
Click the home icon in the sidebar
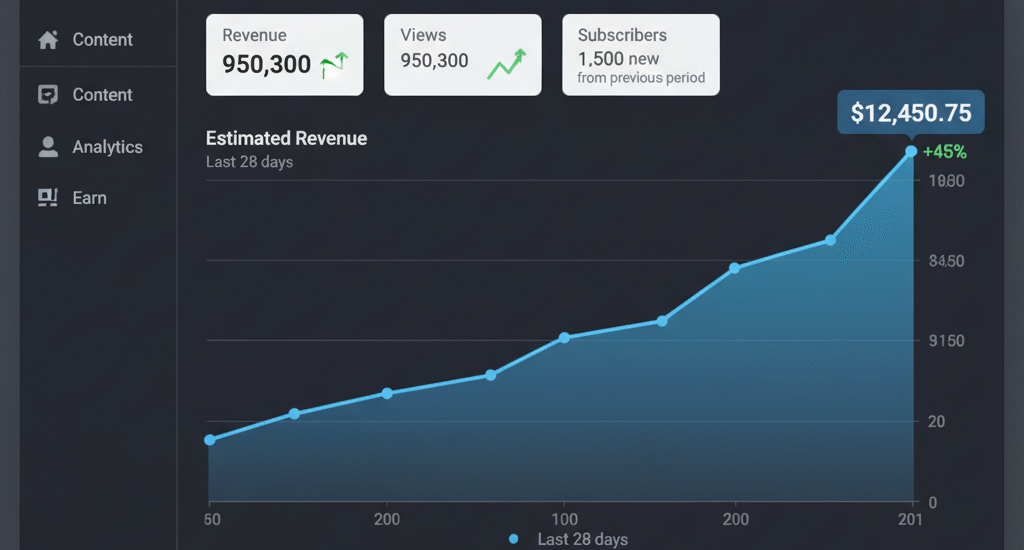coord(47,40)
